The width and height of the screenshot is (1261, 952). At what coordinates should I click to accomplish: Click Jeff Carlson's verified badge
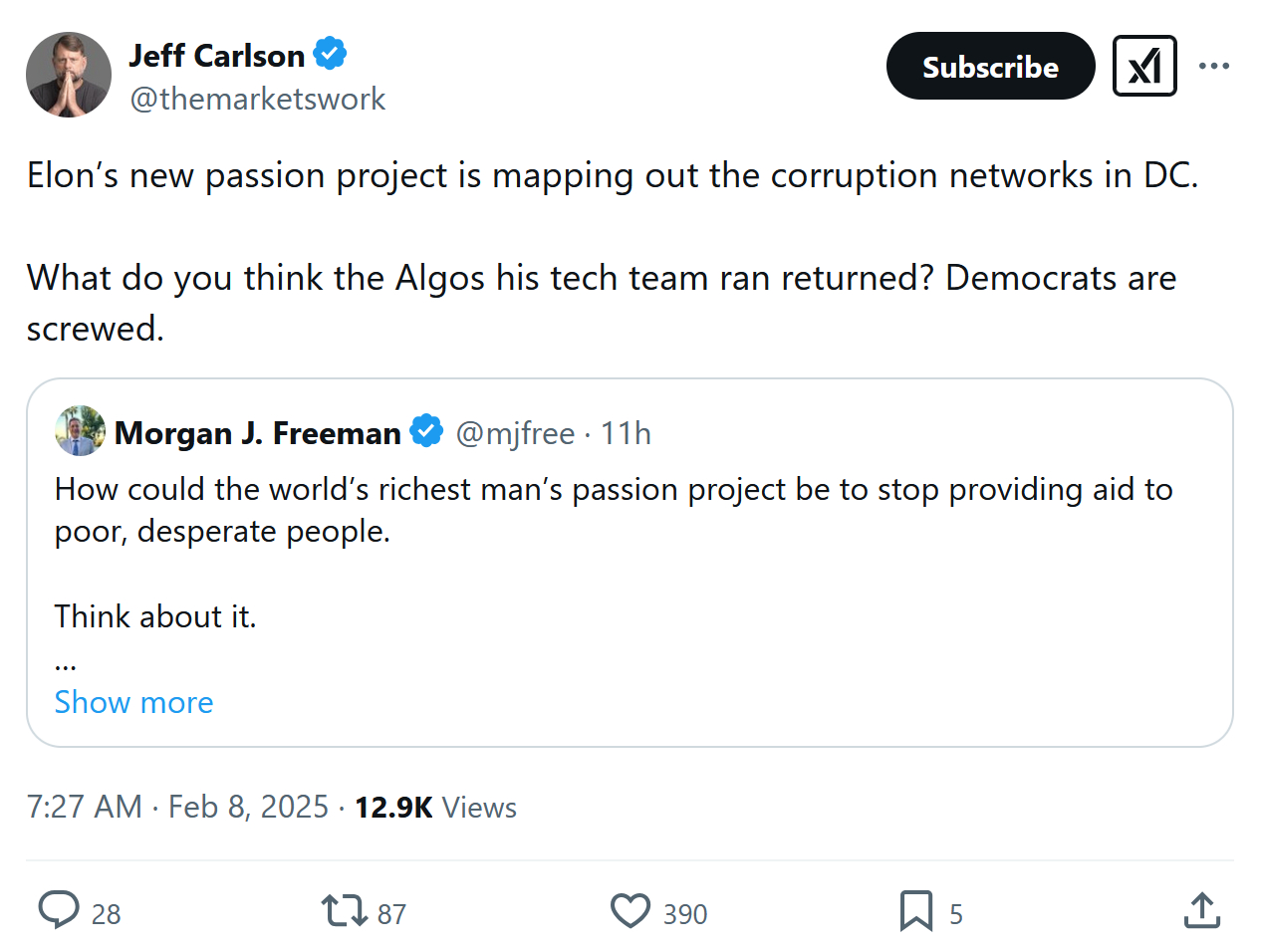330,54
